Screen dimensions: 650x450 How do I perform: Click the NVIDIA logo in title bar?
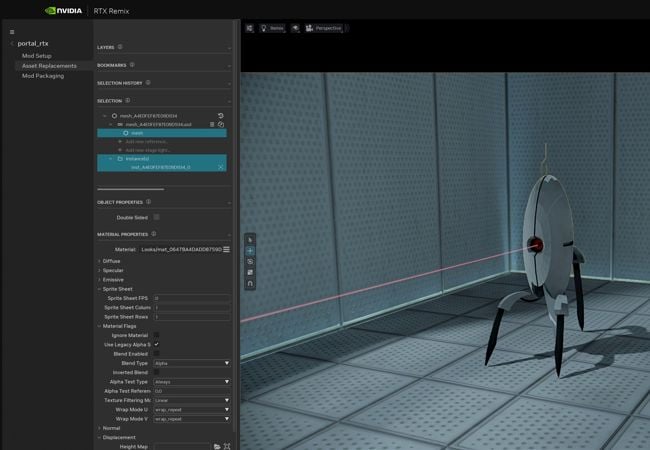tap(63, 11)
